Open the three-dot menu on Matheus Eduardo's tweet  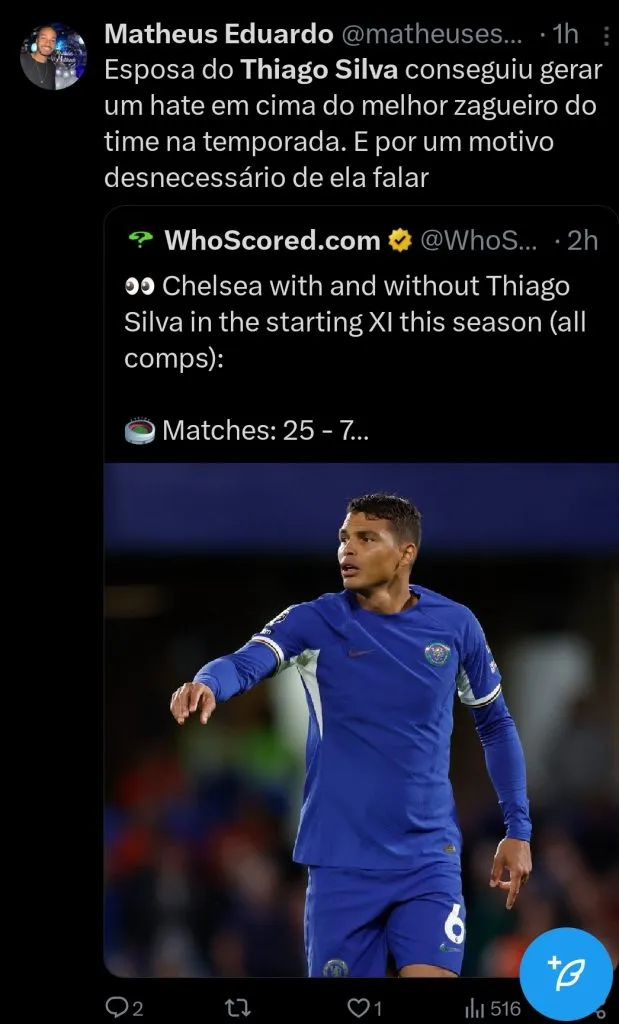(608, 36)
